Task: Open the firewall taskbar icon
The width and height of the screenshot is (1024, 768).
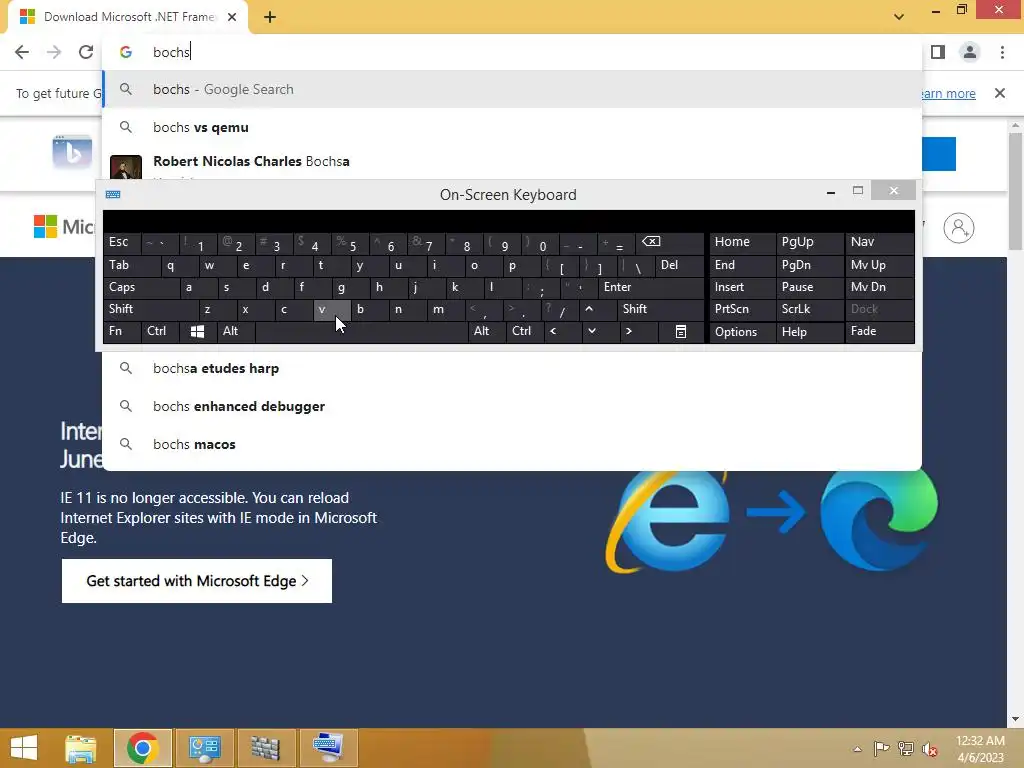Action: 266,748
